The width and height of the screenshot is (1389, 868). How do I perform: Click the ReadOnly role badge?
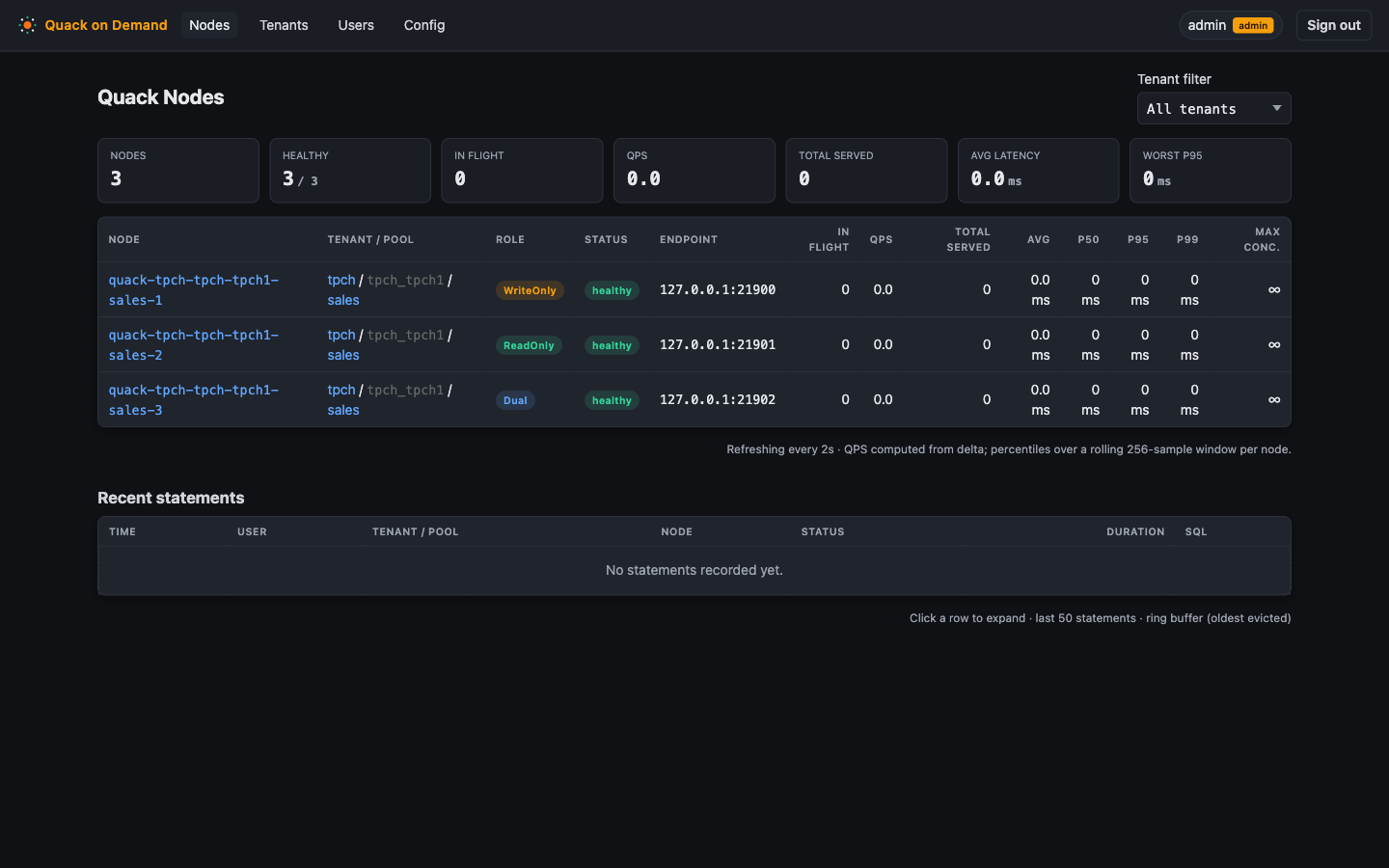[529, 345]
